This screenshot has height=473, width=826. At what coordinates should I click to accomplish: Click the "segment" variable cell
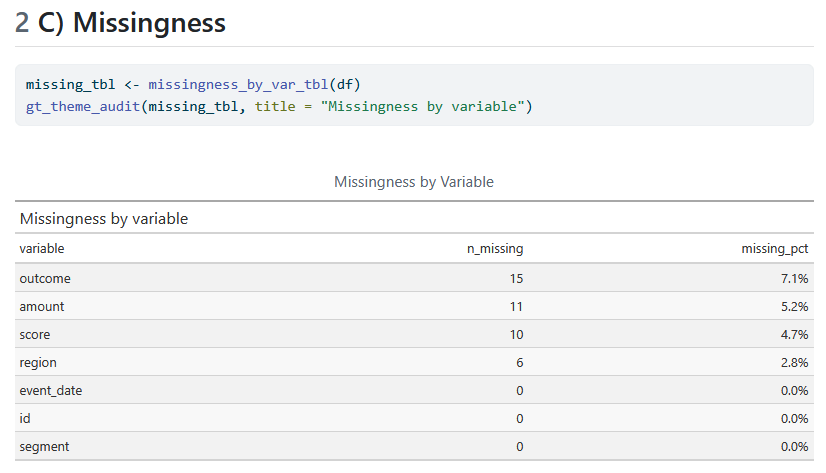(45, 447)
